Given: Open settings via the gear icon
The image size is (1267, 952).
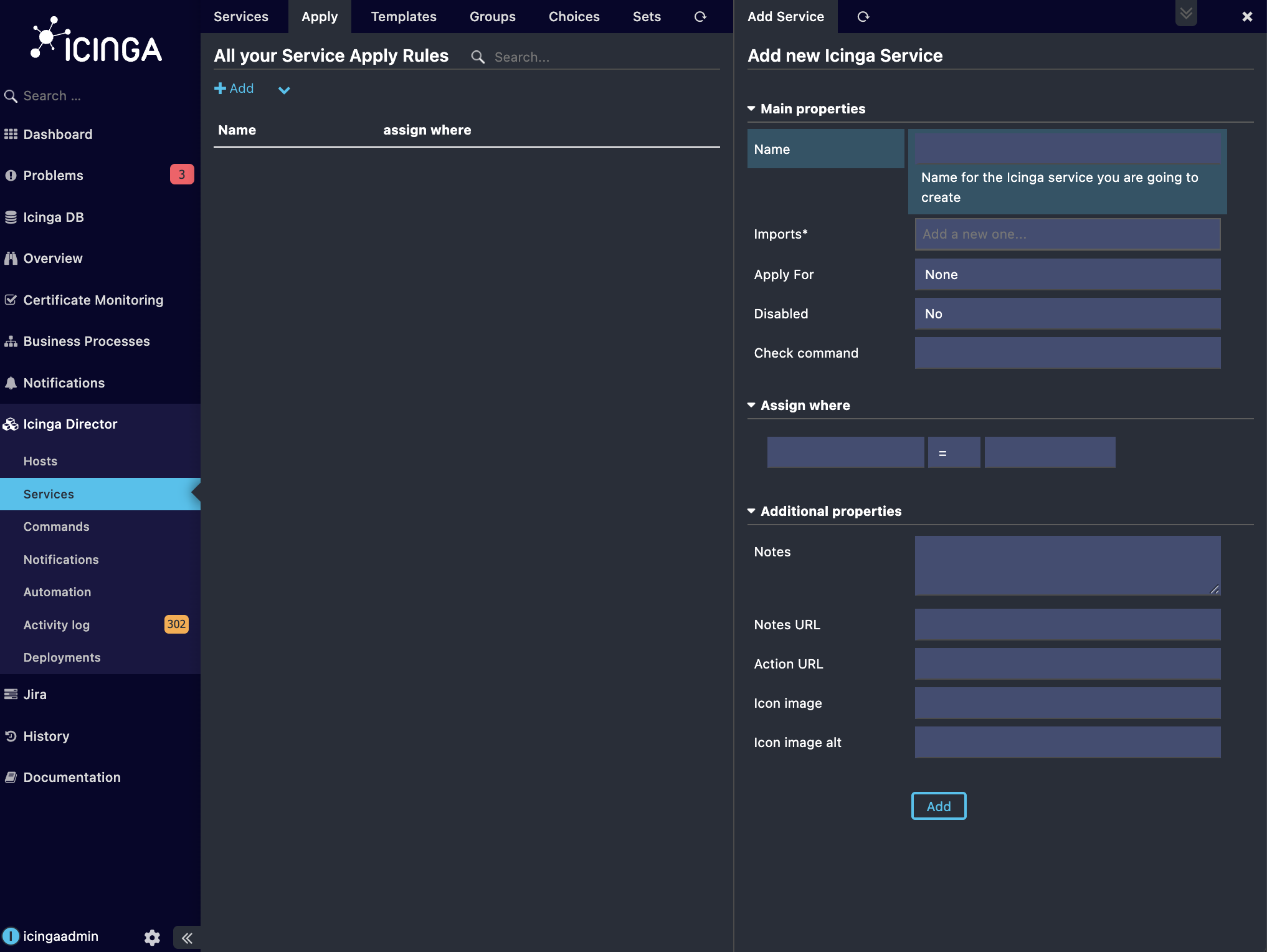Looking at the screenshot, I should click(x=152, y=938).
